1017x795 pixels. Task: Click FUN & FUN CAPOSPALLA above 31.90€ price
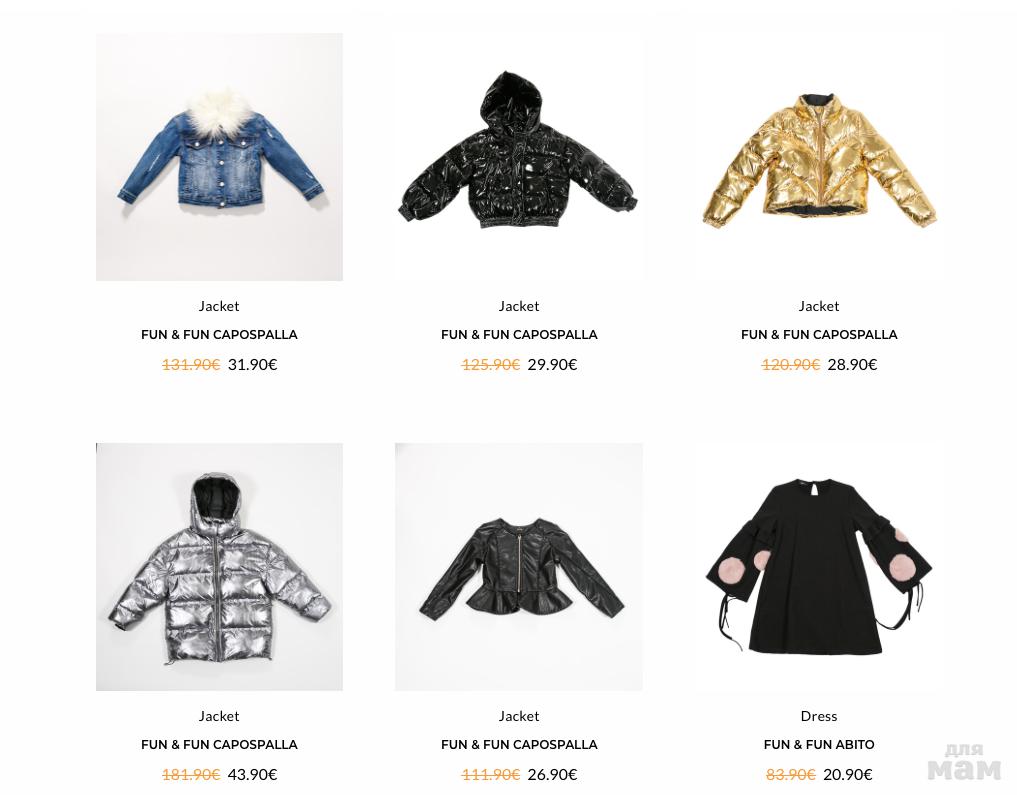point(219,335)
